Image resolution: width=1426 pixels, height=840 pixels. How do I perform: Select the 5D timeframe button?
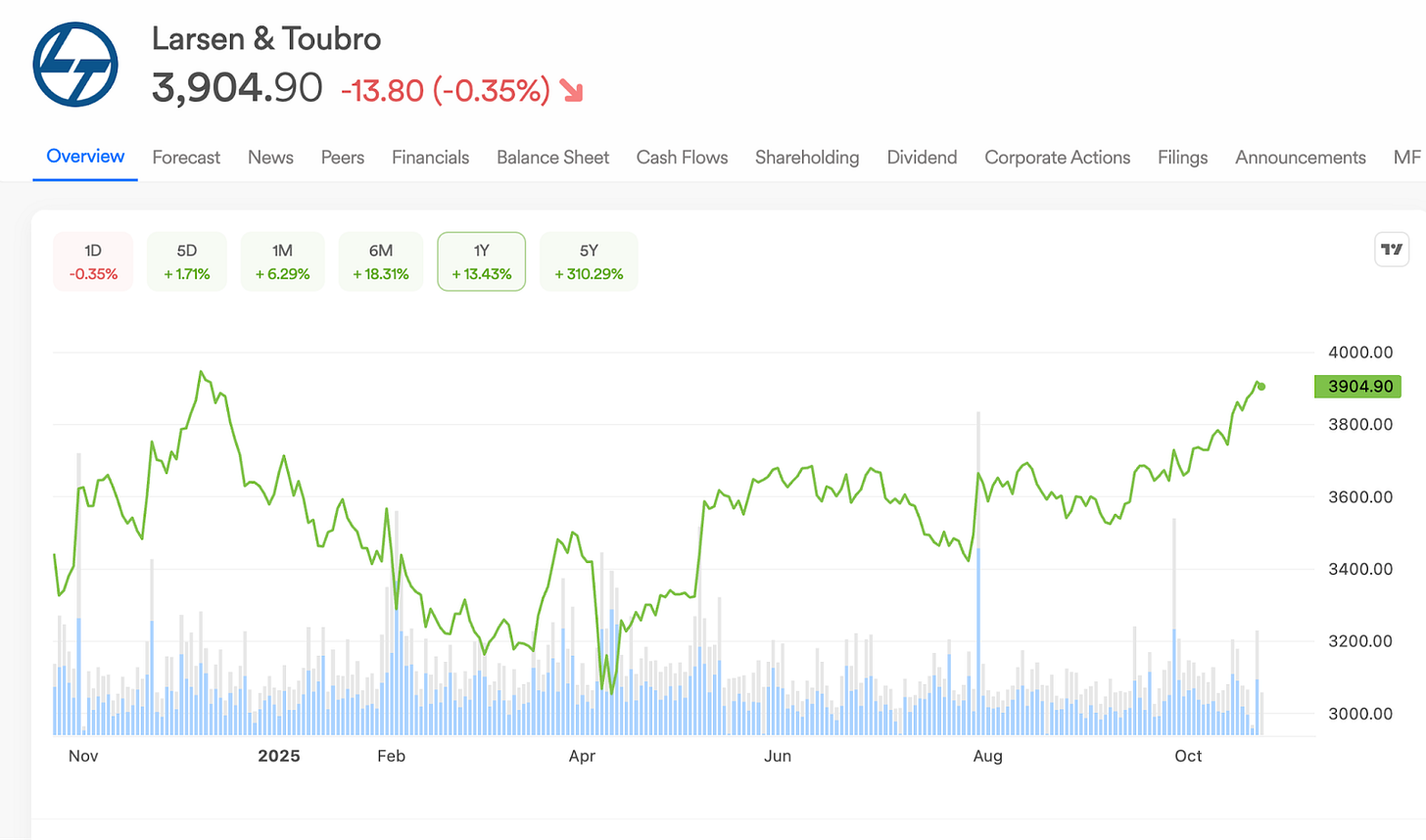click(x=187, y=261)
